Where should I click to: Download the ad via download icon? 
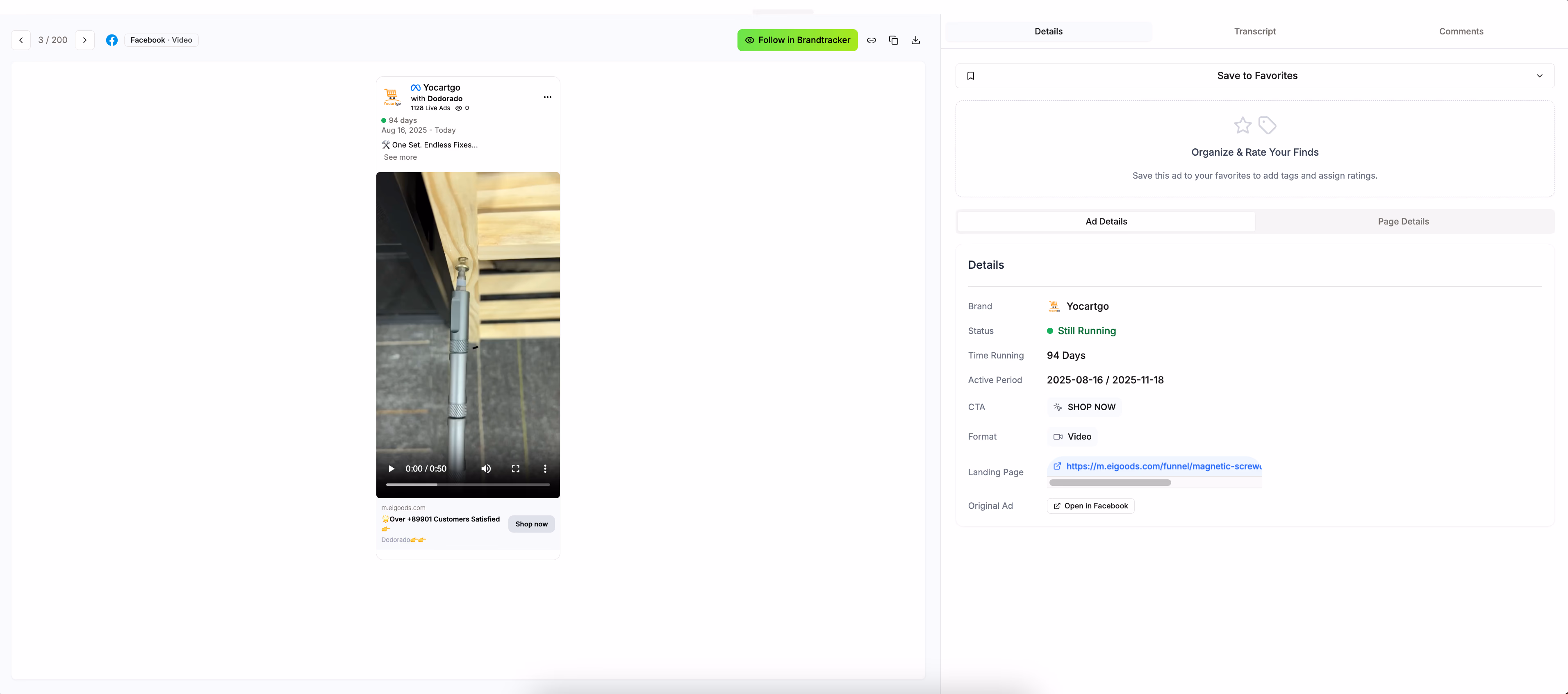(x=915, y=40)
